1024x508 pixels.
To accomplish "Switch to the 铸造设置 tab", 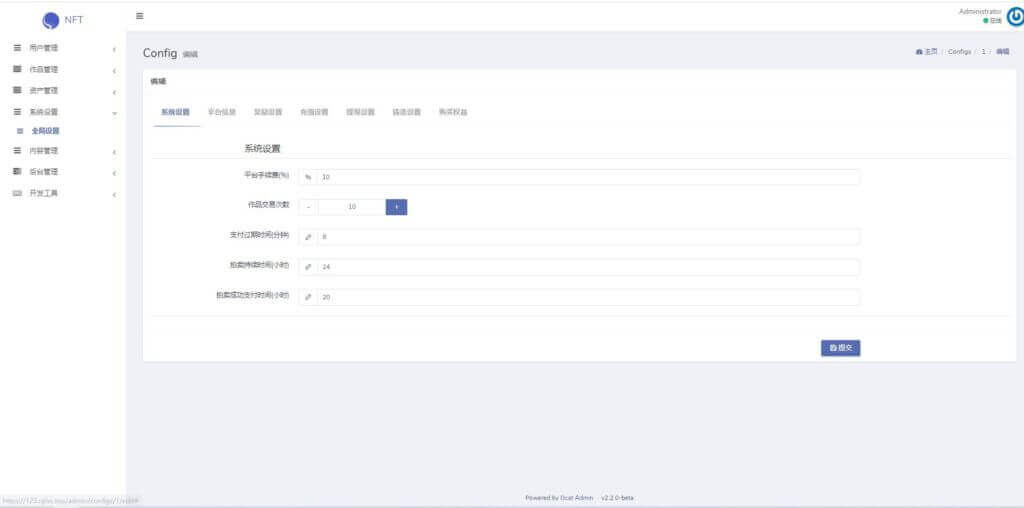I will point(407,112).
